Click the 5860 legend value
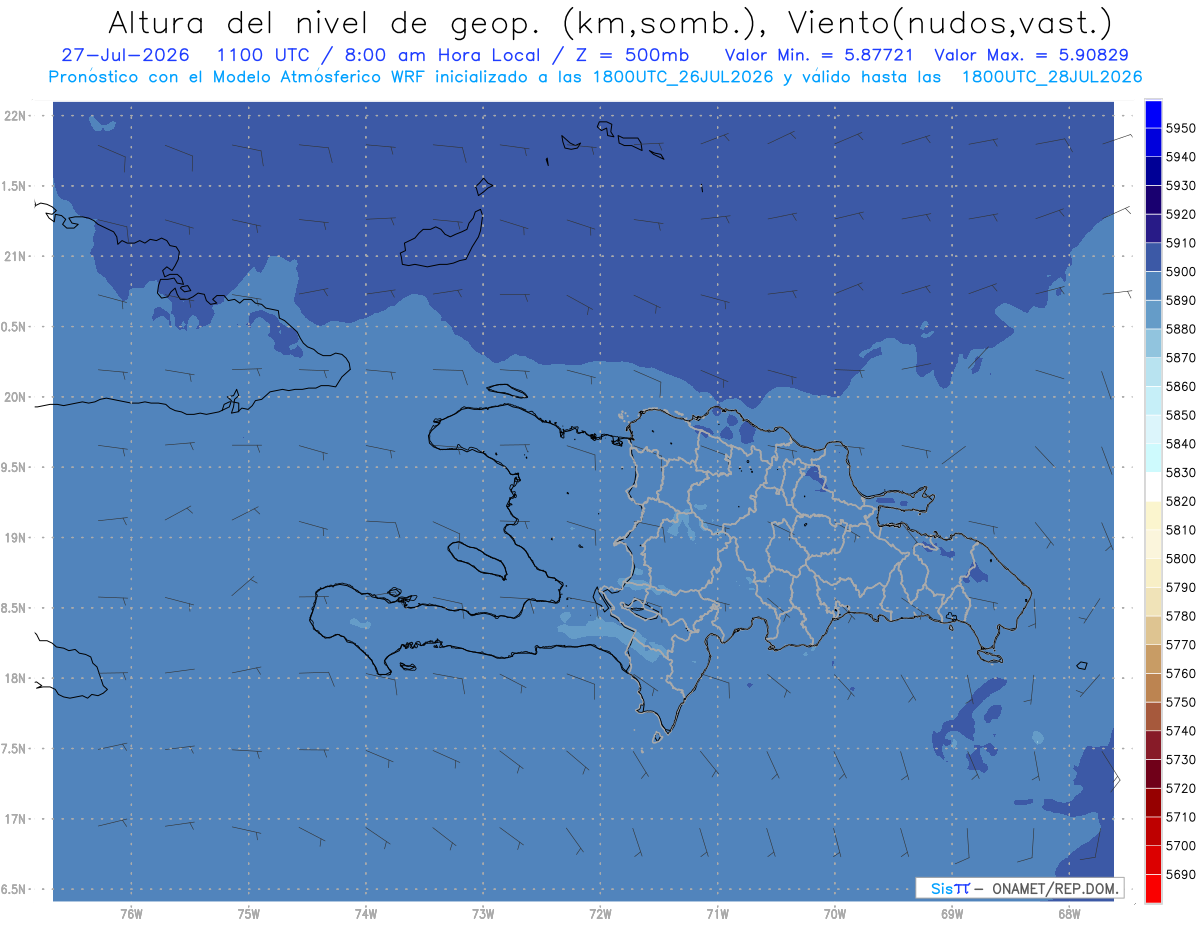This screenshot has height=927, width=1200. 1180,387
